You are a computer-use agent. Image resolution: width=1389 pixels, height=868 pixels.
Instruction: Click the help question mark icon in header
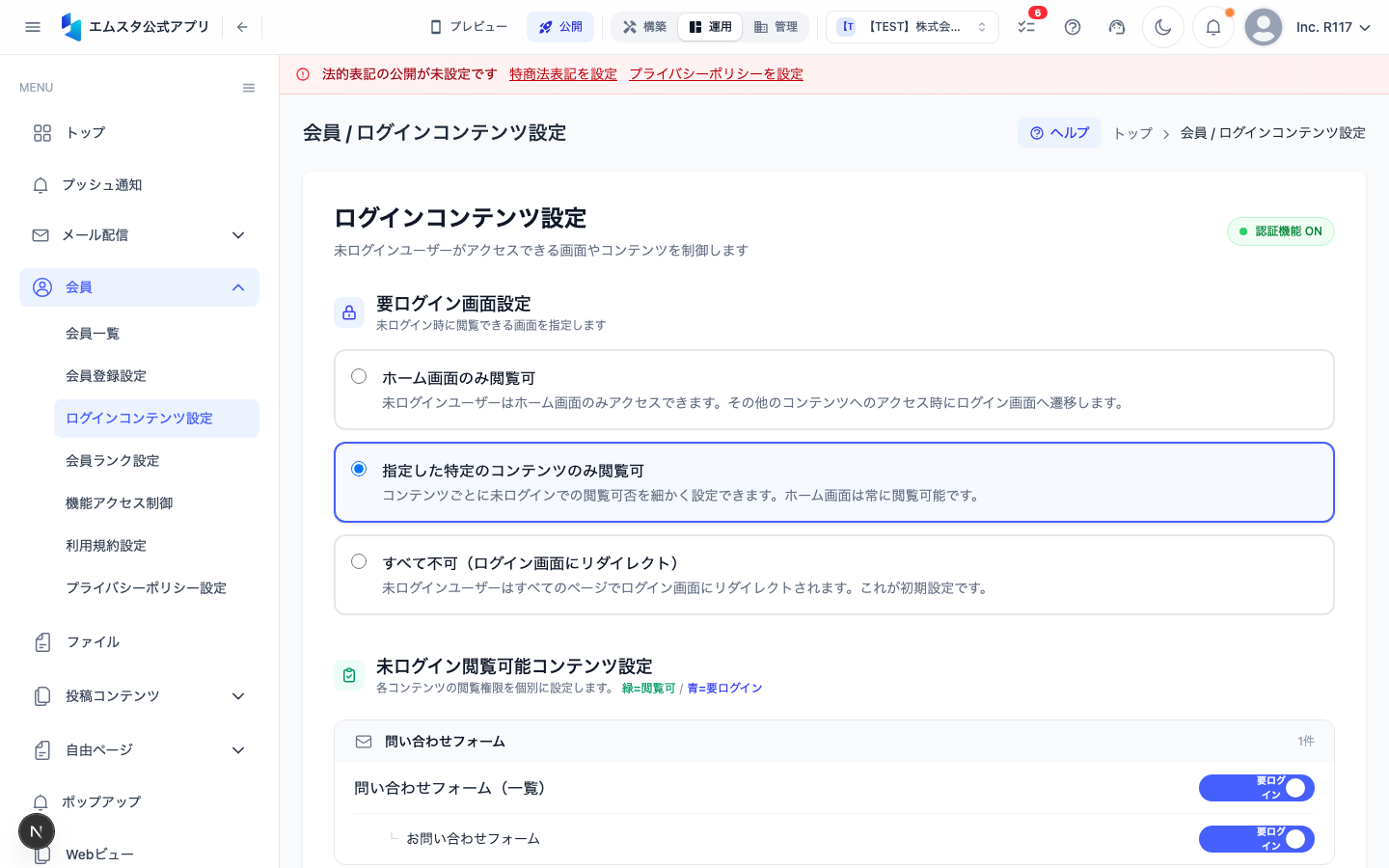pos(1073,27)
